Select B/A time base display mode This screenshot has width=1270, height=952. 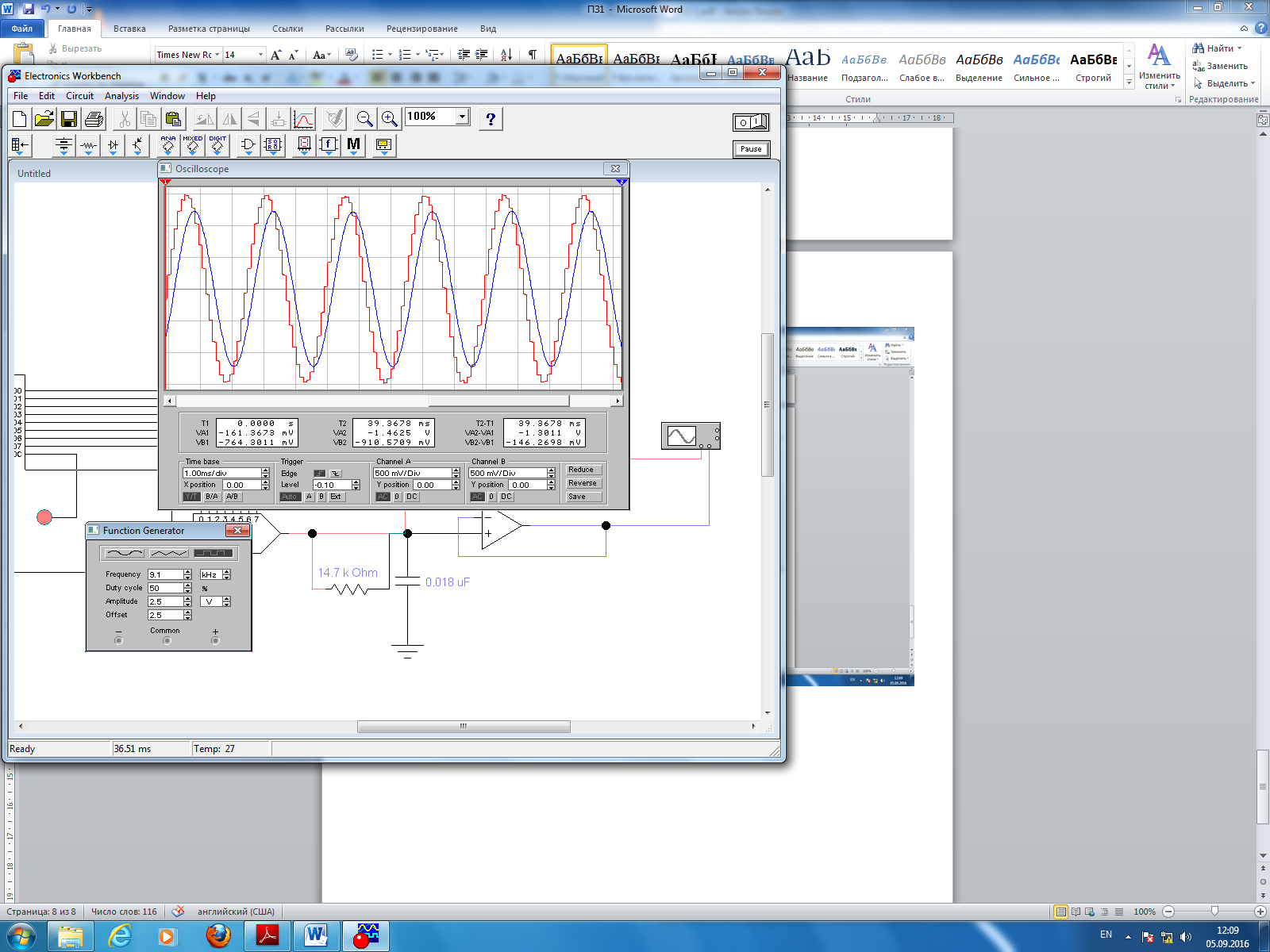tap(212, 497)
